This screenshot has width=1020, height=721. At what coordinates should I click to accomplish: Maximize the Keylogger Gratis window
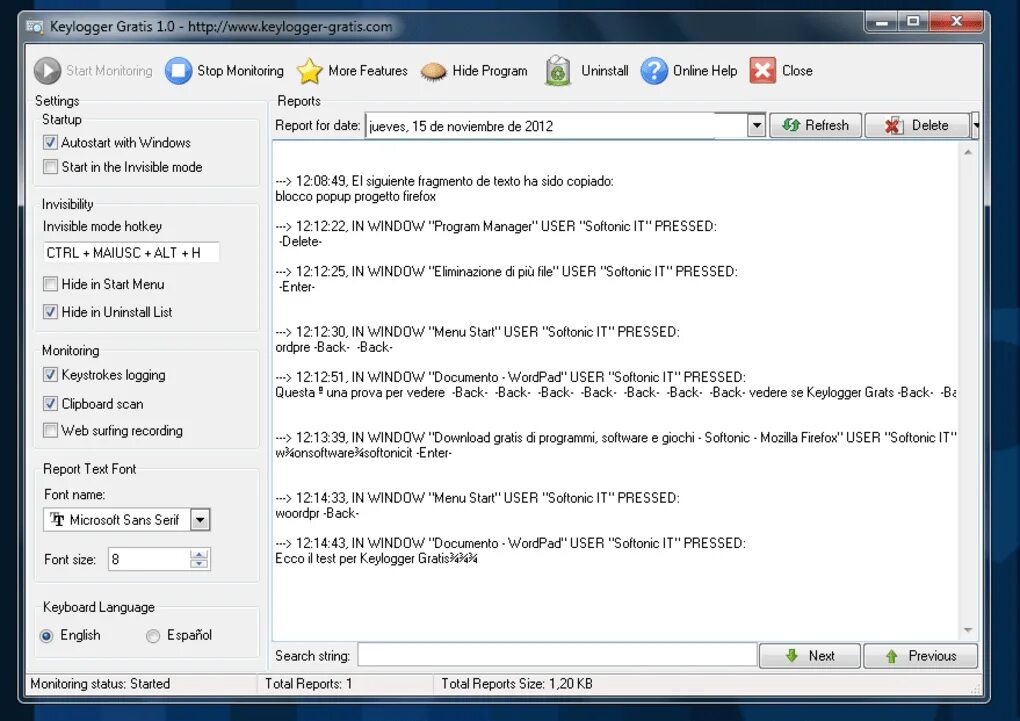click(x=913, y=21)
